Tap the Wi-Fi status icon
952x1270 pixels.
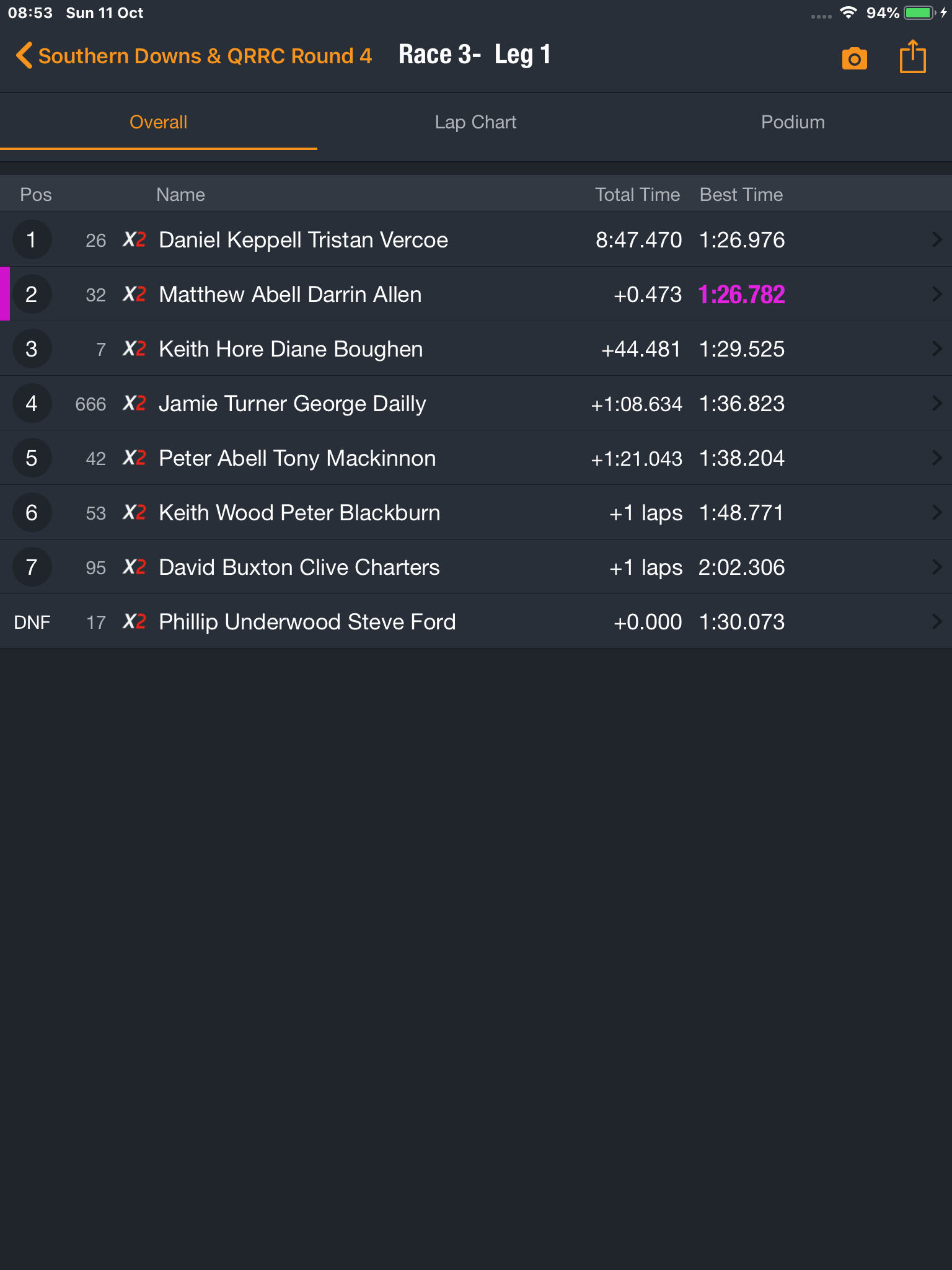[x=848, y=13]
